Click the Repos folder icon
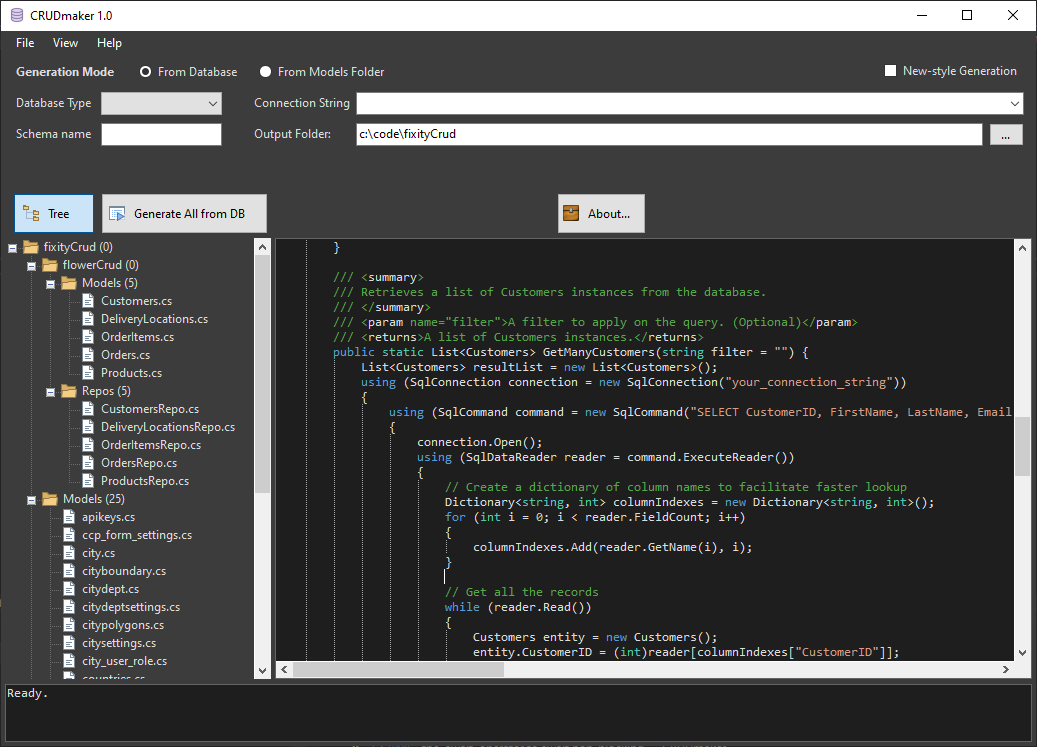 pos(67,390)
